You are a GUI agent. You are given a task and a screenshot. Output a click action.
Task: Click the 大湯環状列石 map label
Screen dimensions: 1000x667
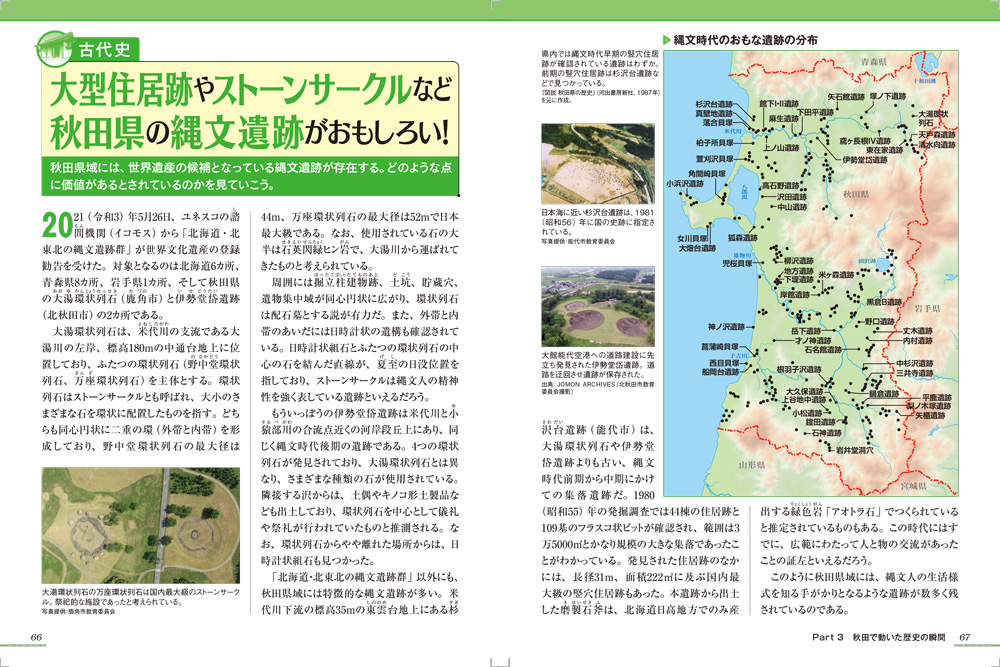pos(933,118)
